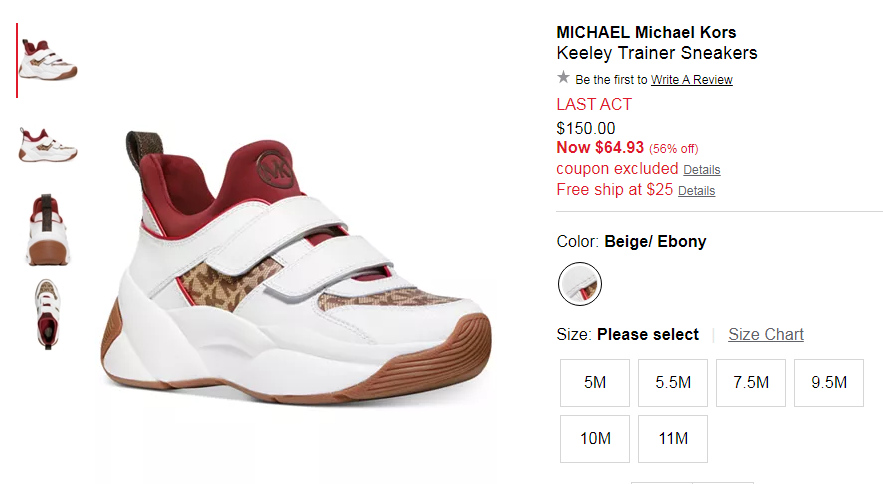Show the rear heel view thumbnail
The image size is (883, 484).
48,229
